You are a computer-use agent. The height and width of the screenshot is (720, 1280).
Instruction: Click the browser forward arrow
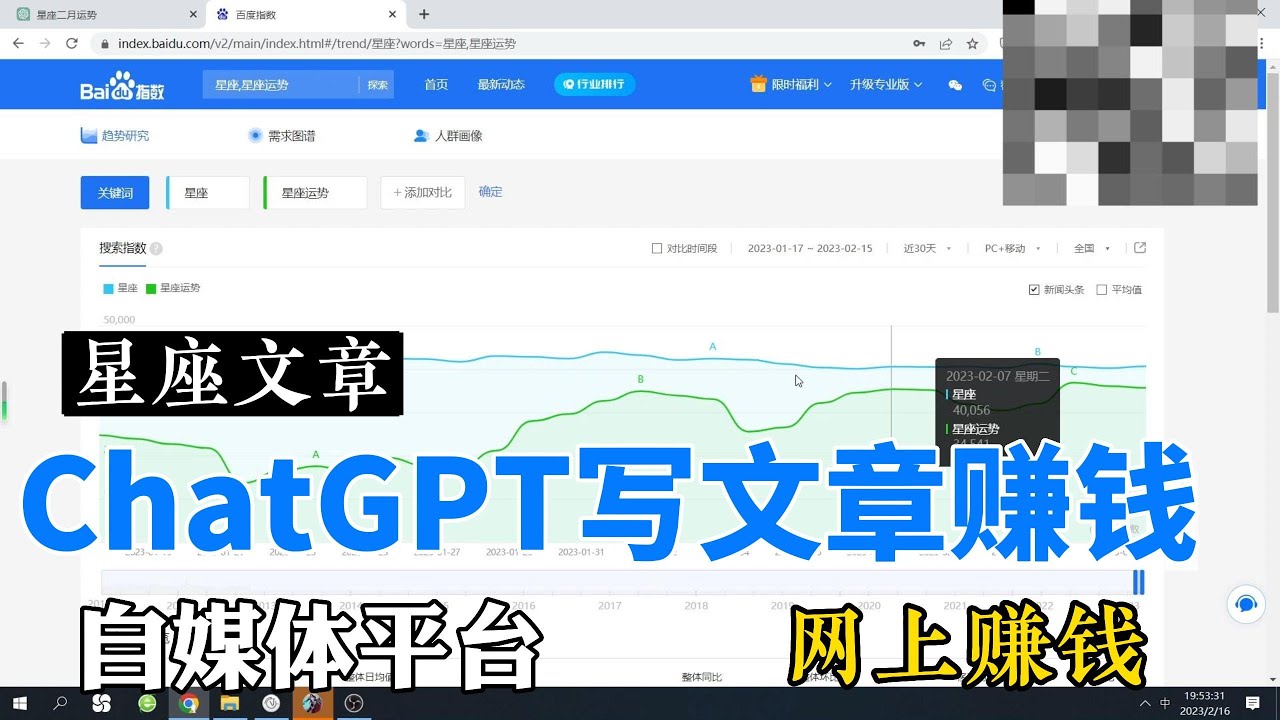[x=45, y=44]
